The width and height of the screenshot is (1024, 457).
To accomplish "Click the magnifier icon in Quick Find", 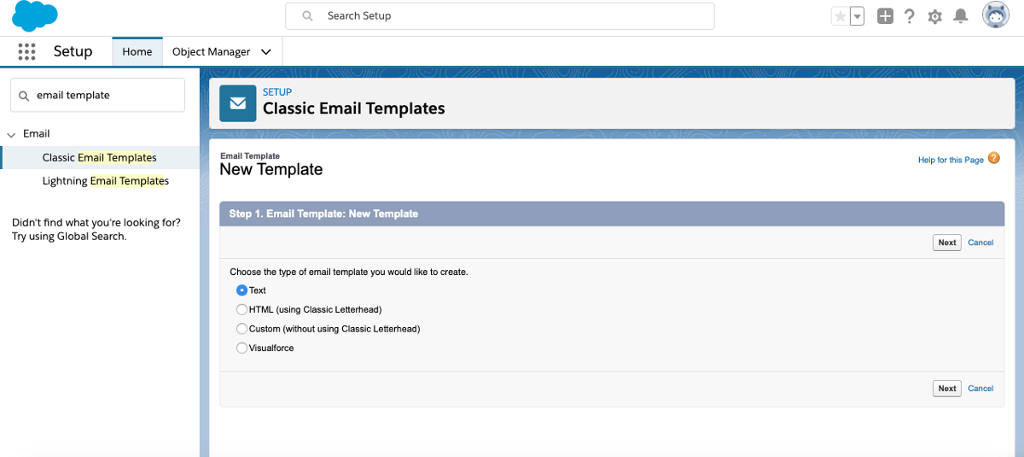I will click(x=24, y=96).
